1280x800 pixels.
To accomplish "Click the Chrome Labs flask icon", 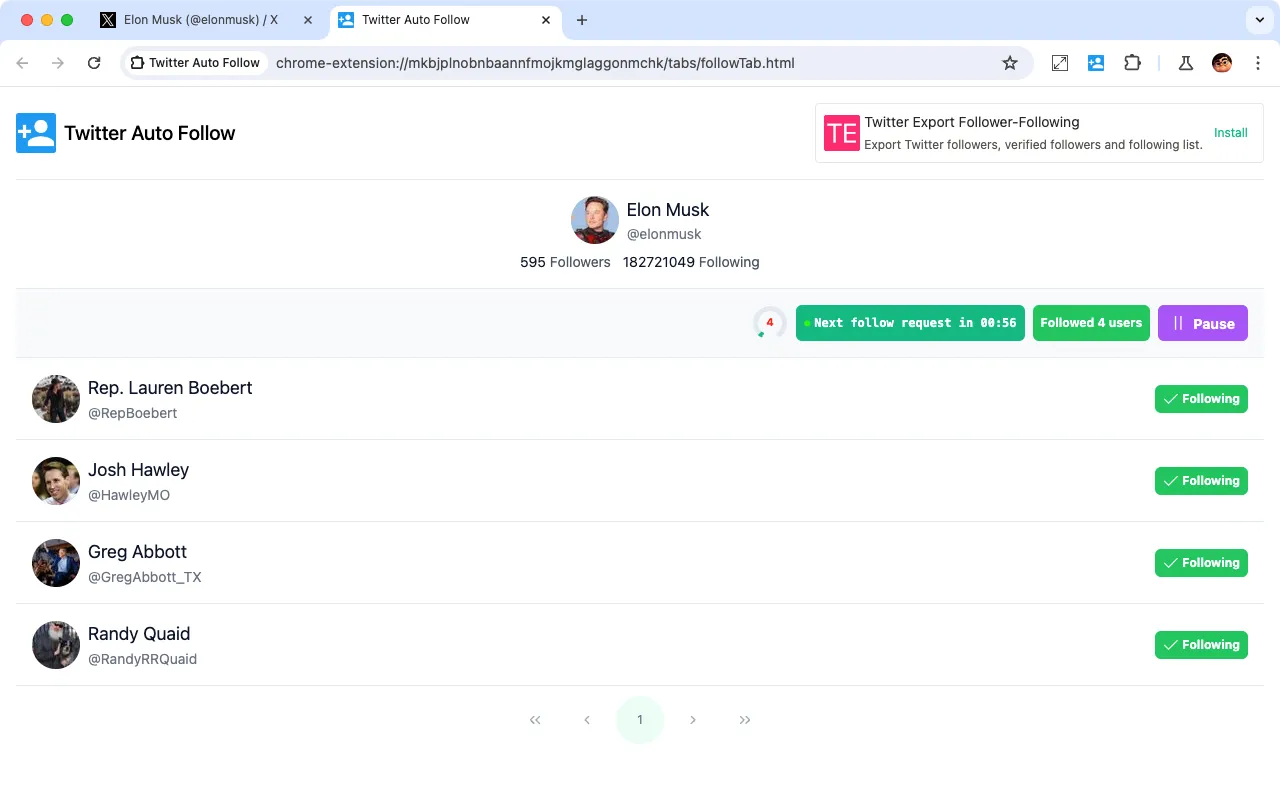I will coord(1185,62).
